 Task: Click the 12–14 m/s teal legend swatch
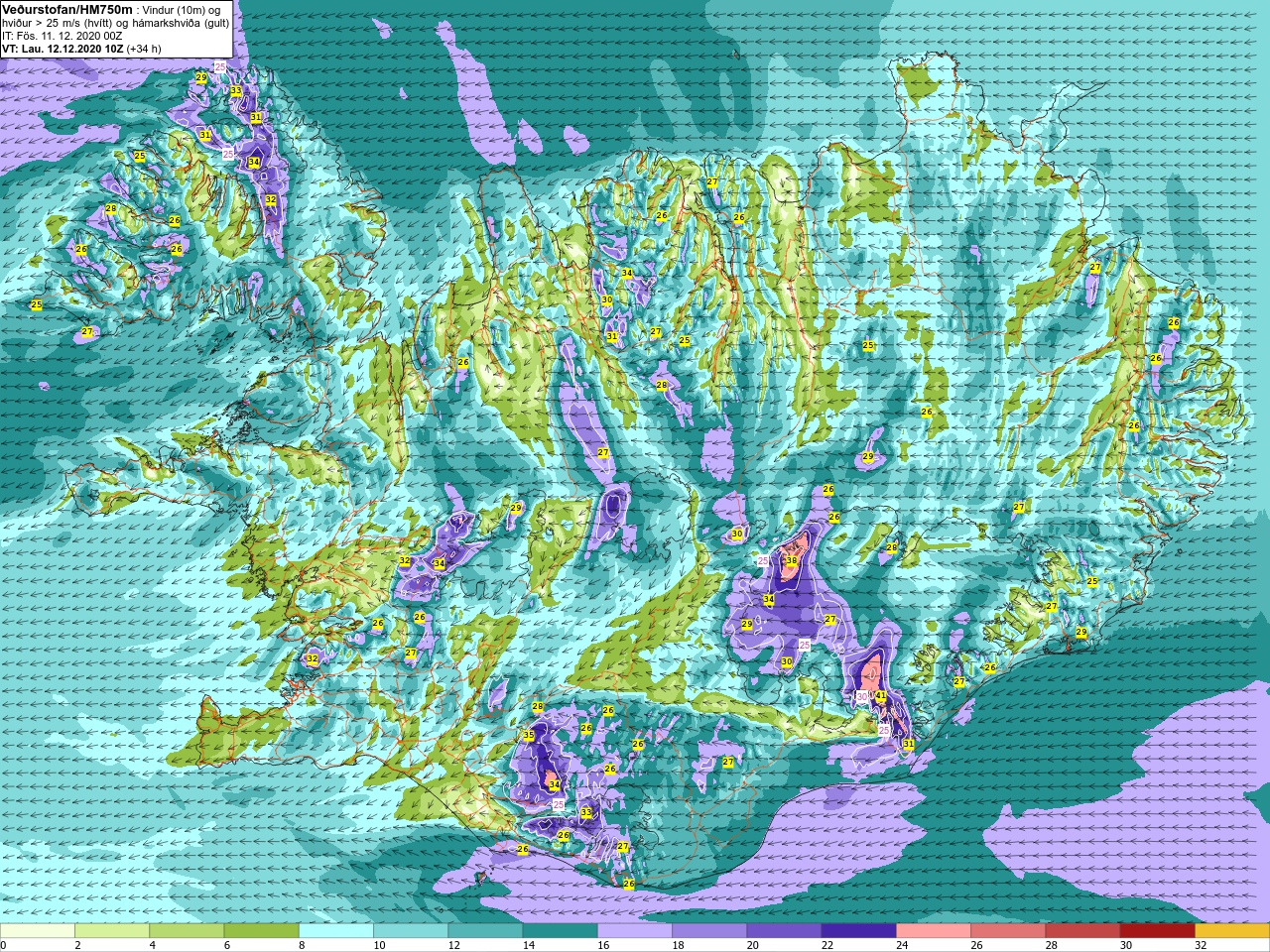point(485,931)
